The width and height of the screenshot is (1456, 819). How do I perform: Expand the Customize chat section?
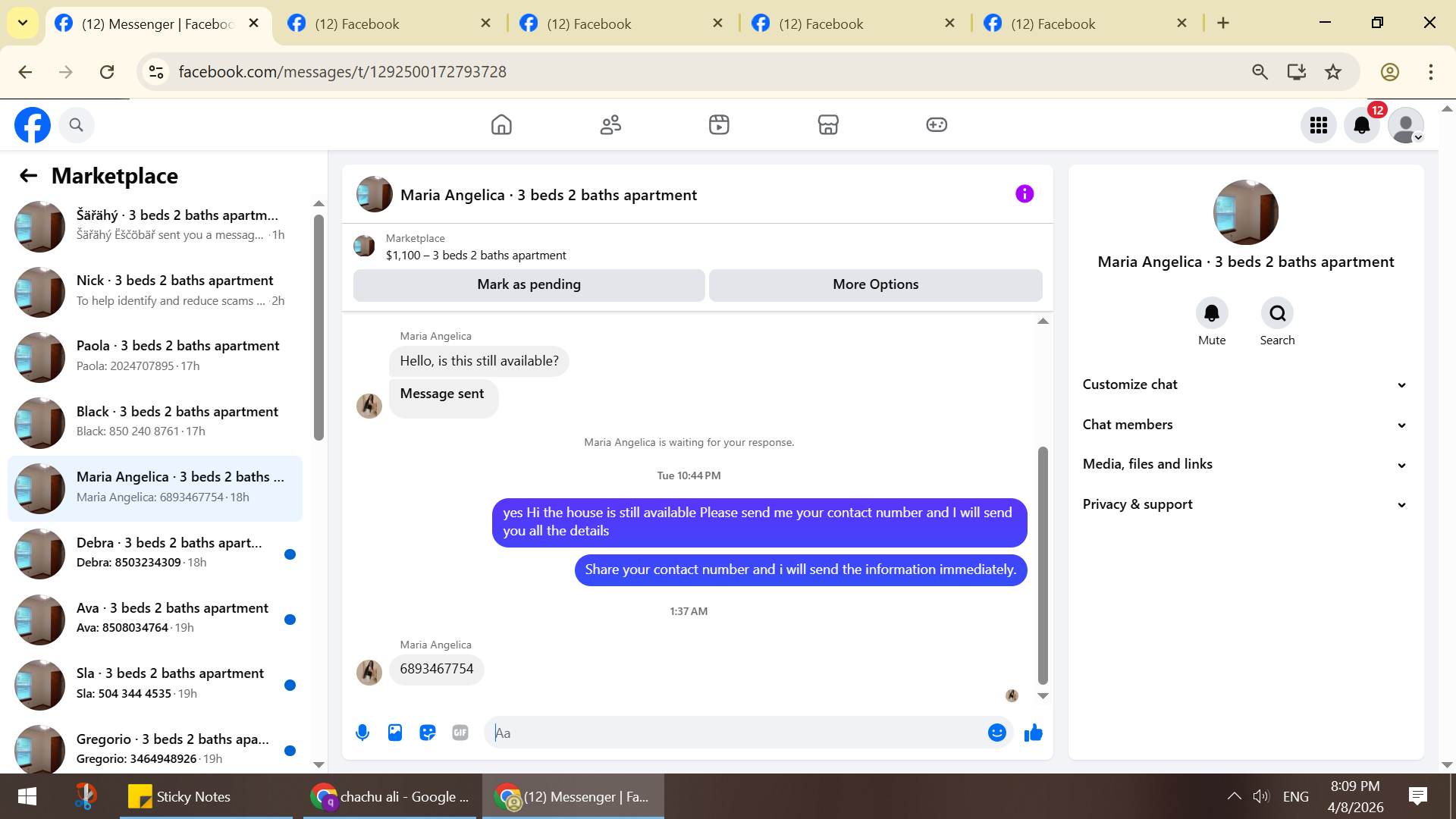[x=1245, y=384]
